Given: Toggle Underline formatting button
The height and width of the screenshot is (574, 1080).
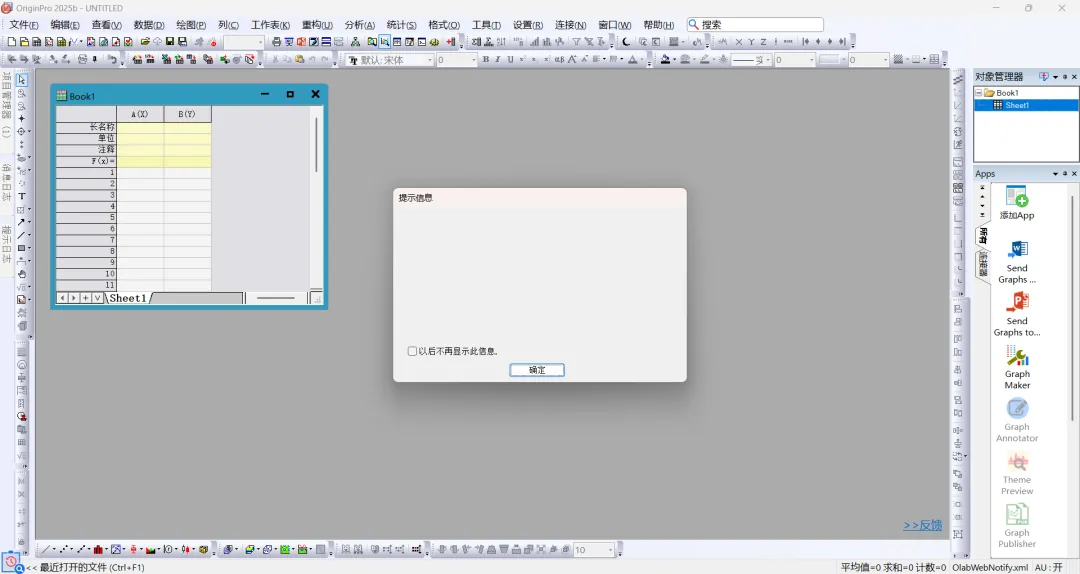Looking at the screenshot, I should click(510, 60).
